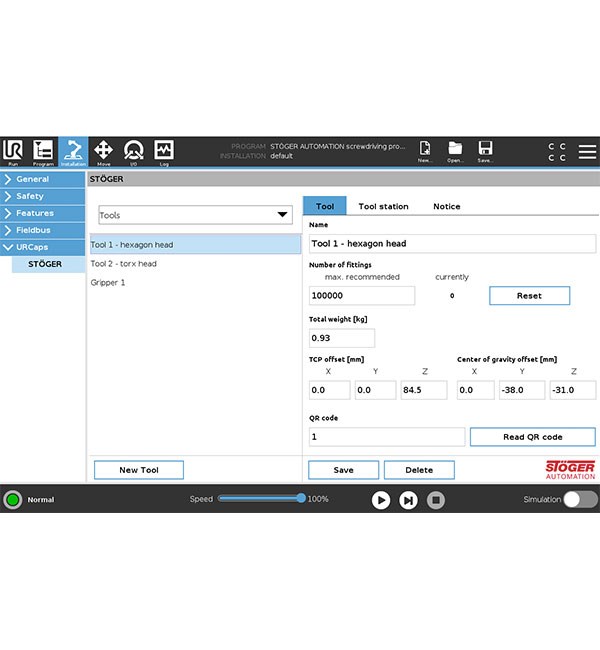Switch to the Notice tab

point(447,206)
